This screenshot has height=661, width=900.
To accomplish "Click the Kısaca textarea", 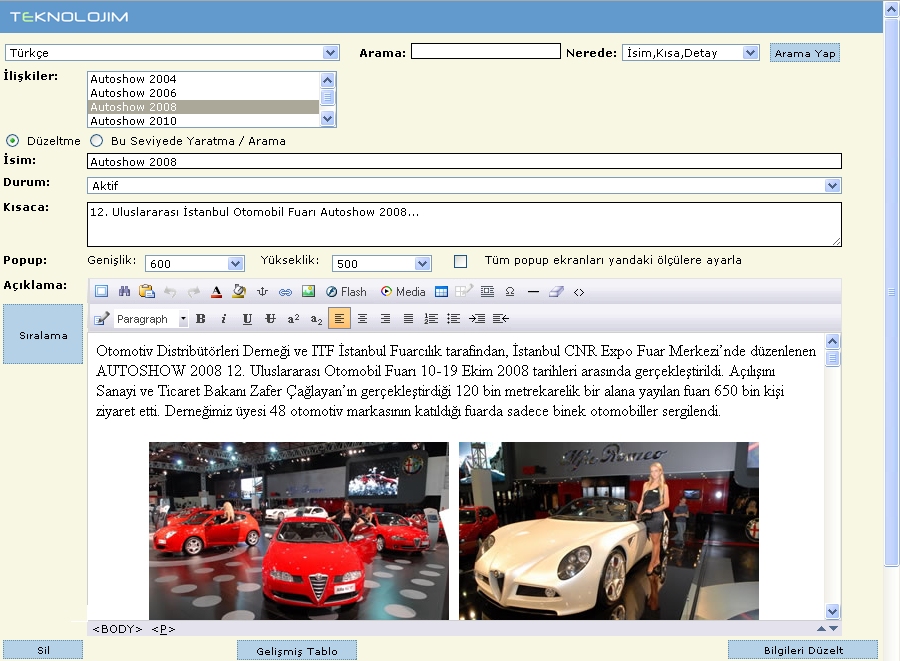I will click(464, 224).
